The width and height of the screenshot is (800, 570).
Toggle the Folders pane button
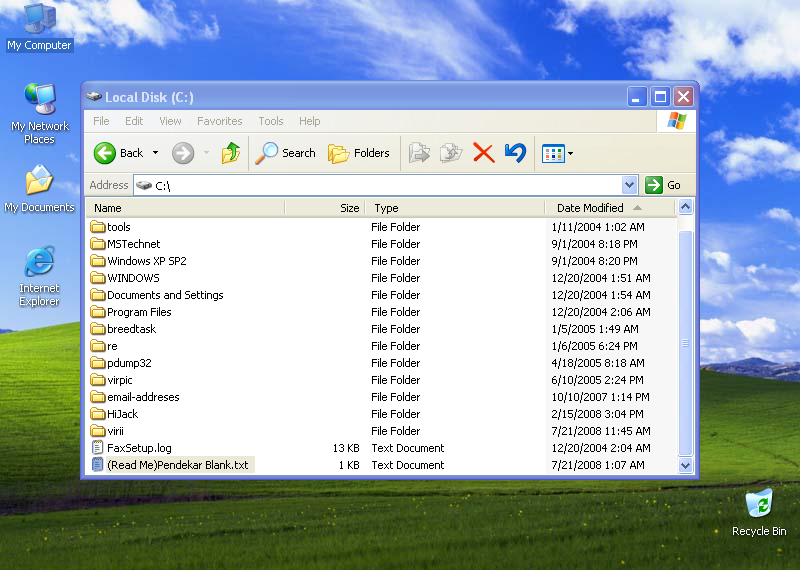359,153
